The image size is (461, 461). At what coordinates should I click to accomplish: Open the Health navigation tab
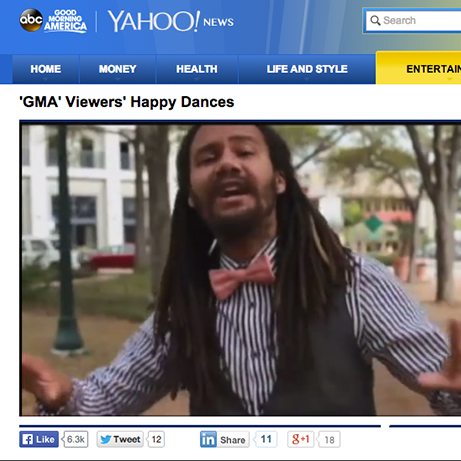pos(197,69)
